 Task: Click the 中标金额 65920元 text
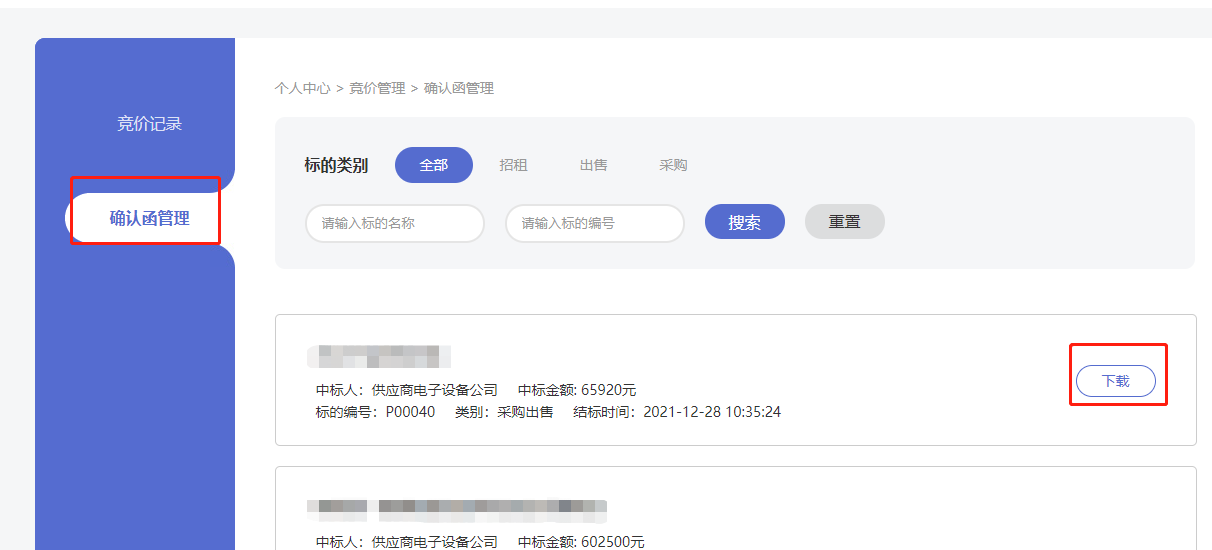[577, 390]
